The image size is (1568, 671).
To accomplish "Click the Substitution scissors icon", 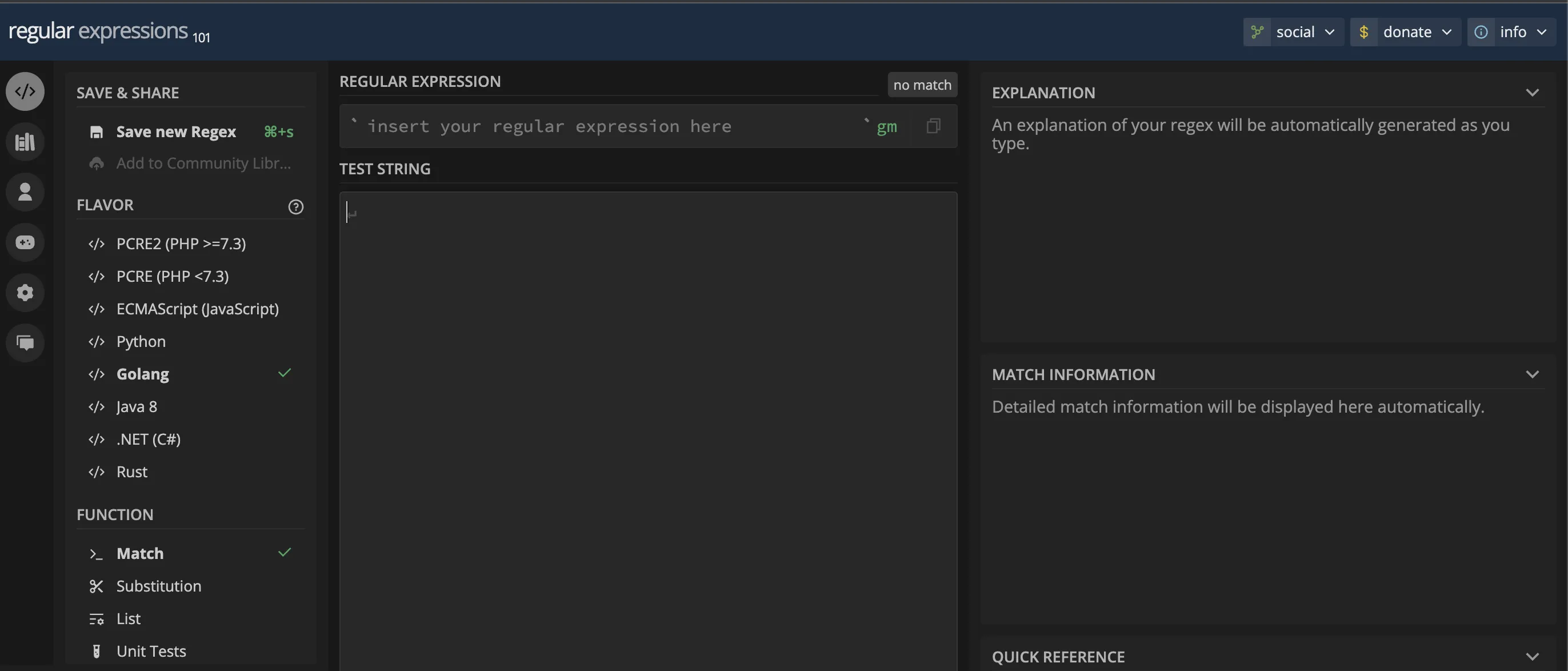I will pyautogui.click(x=96, y=586).
